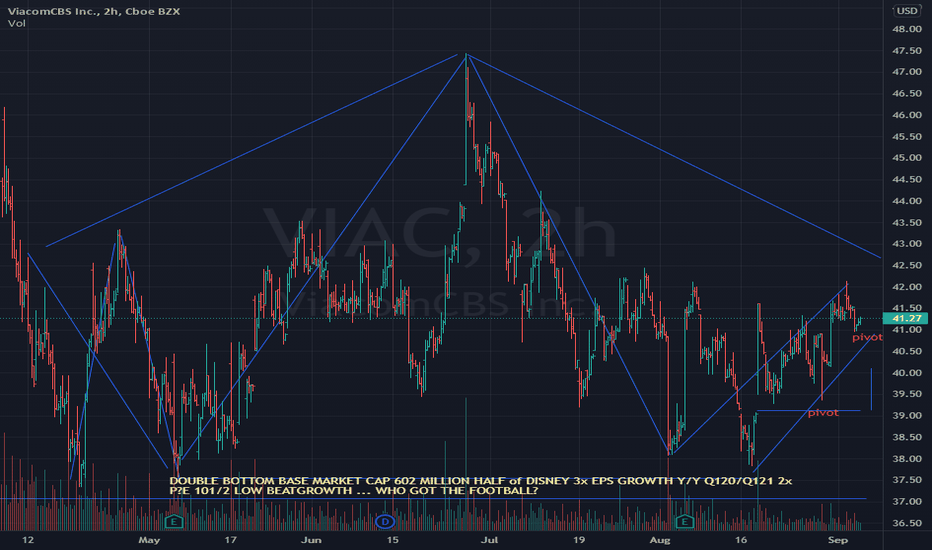This screenshot has height=550, width=932.
Task: Click the 44.00 price axis label
Action: click(907, 201)
